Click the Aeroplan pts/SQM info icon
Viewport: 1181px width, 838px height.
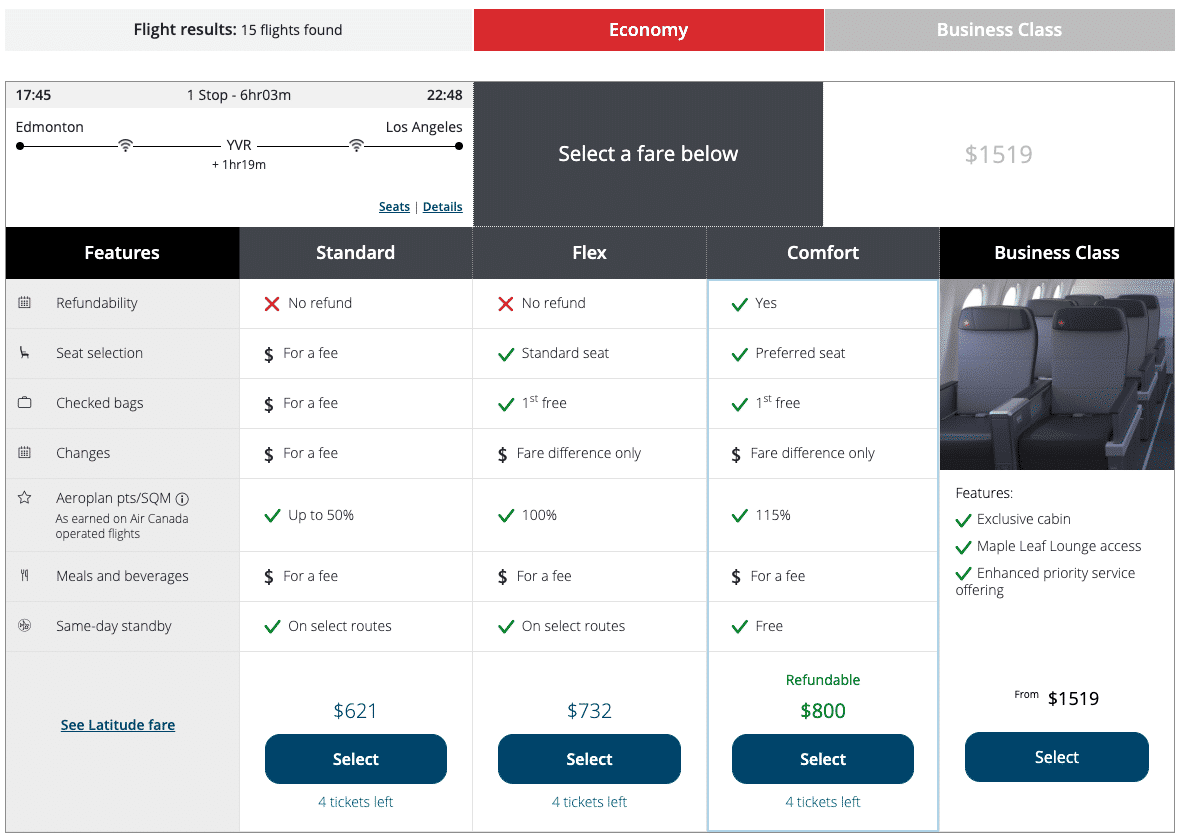182,499
